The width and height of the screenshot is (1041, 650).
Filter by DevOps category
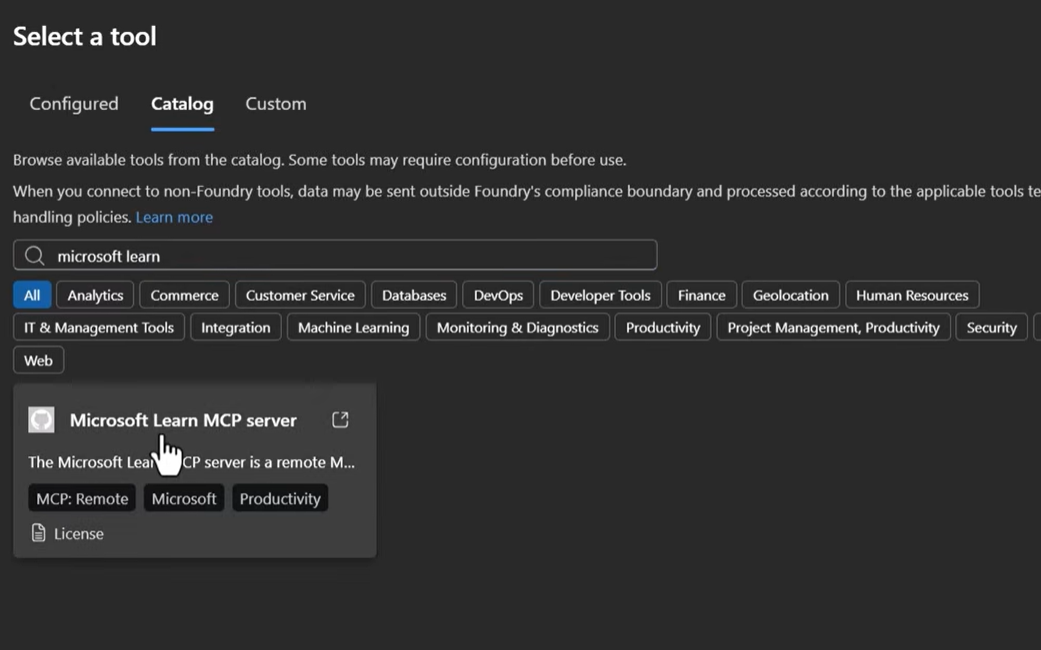[498, 295]
